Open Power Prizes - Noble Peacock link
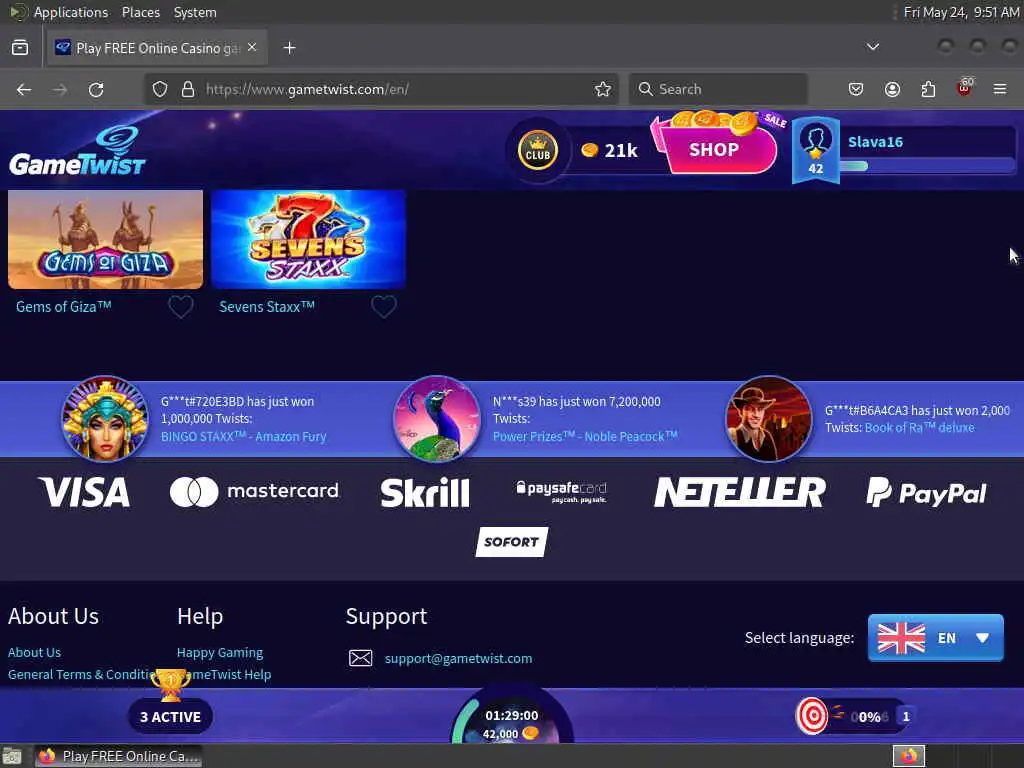This screenshot has height=768, width=1024. [x=585, y=436]
